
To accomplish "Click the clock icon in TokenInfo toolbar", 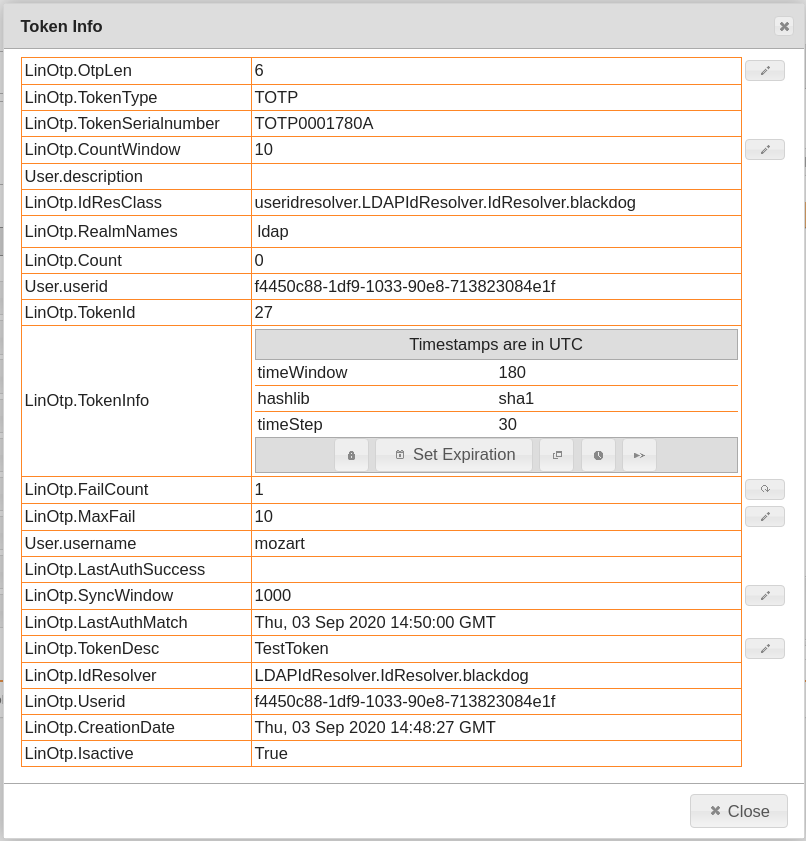I will (x=598, y=455).
